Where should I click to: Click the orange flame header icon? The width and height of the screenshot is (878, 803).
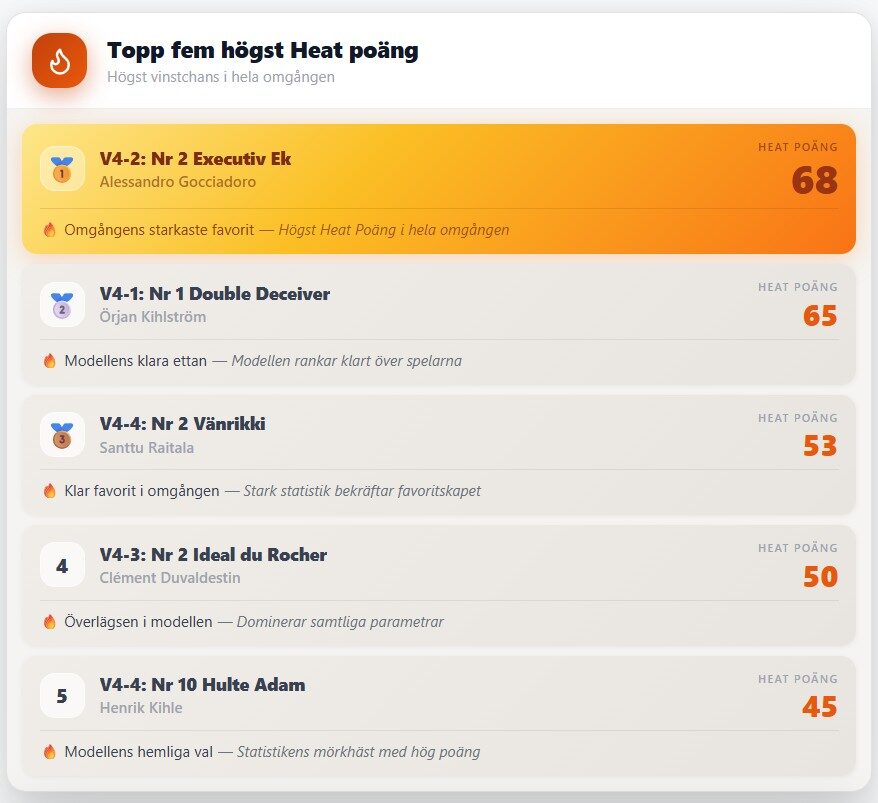tap(59, 60)
